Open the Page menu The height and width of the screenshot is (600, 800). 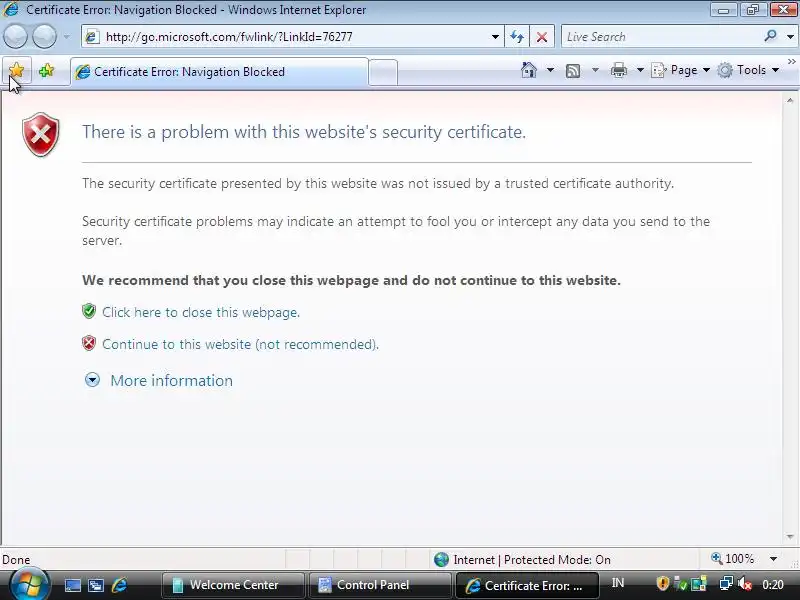click(681, 70)
